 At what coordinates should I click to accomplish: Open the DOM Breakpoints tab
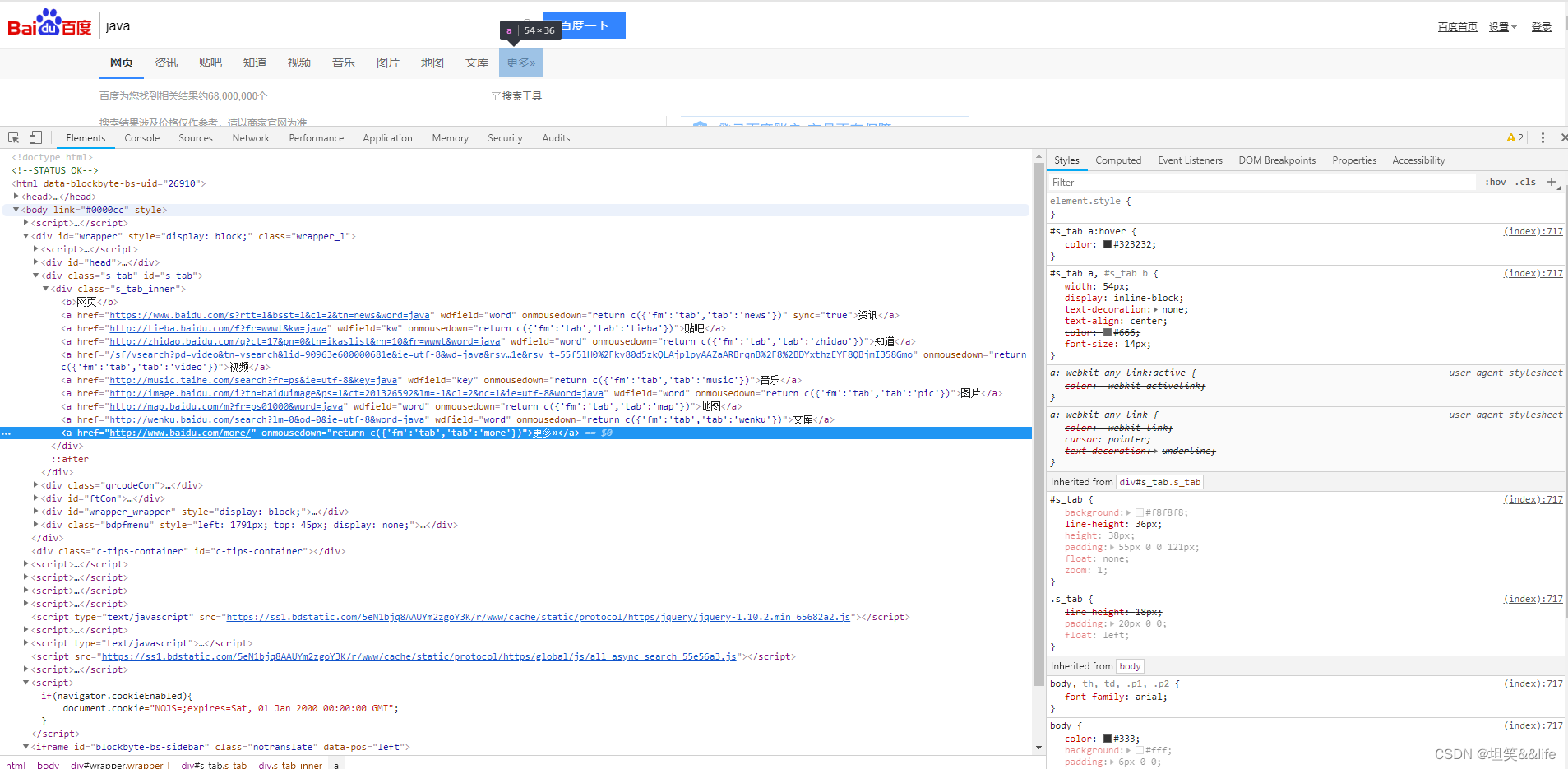click(1277, 160)
